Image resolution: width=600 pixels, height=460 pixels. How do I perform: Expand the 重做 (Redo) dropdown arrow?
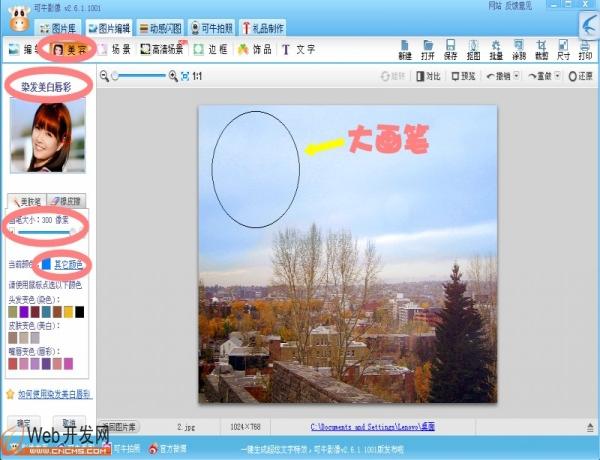click(557, 76)
